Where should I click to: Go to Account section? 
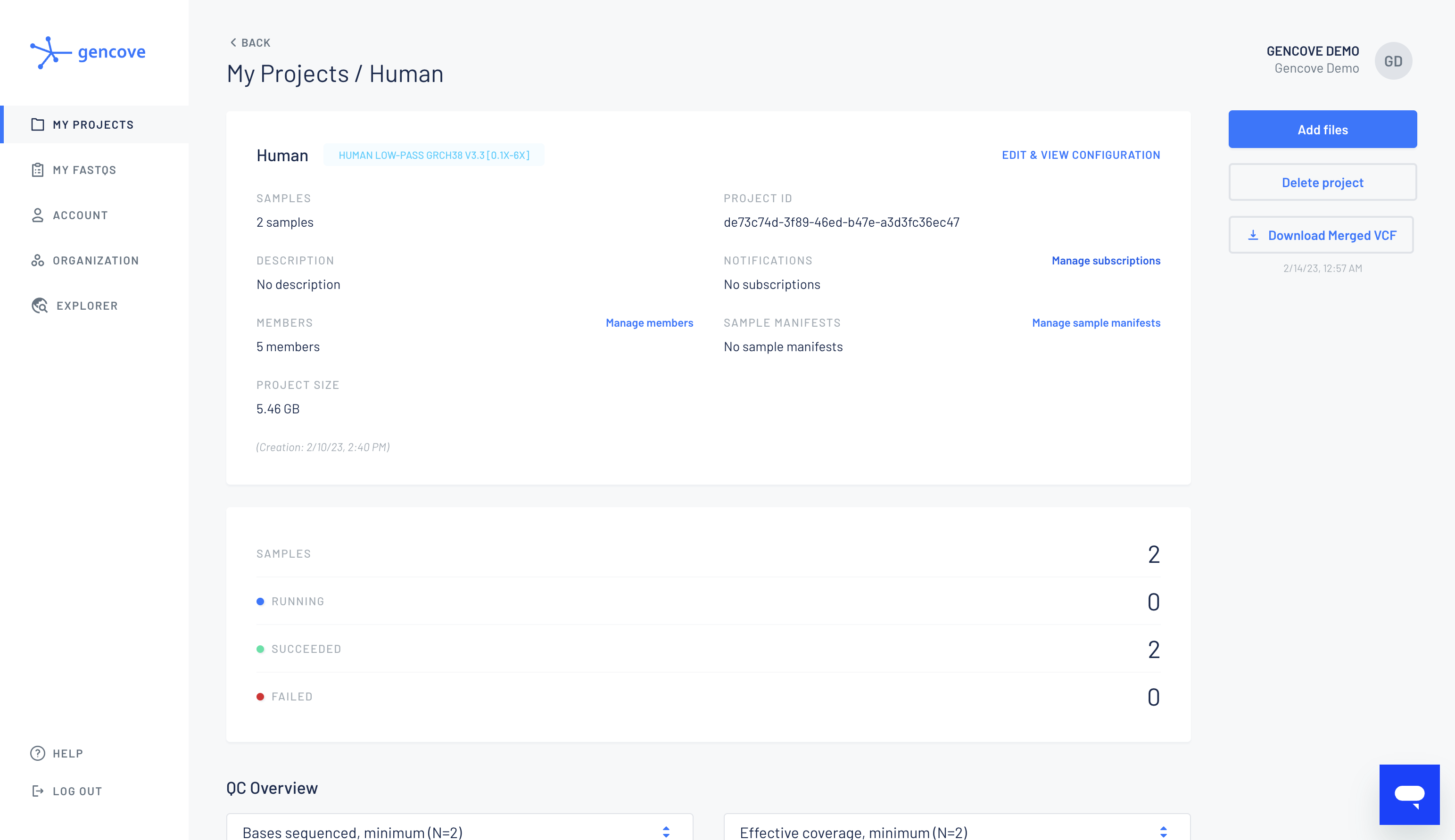tap(94, 215)
